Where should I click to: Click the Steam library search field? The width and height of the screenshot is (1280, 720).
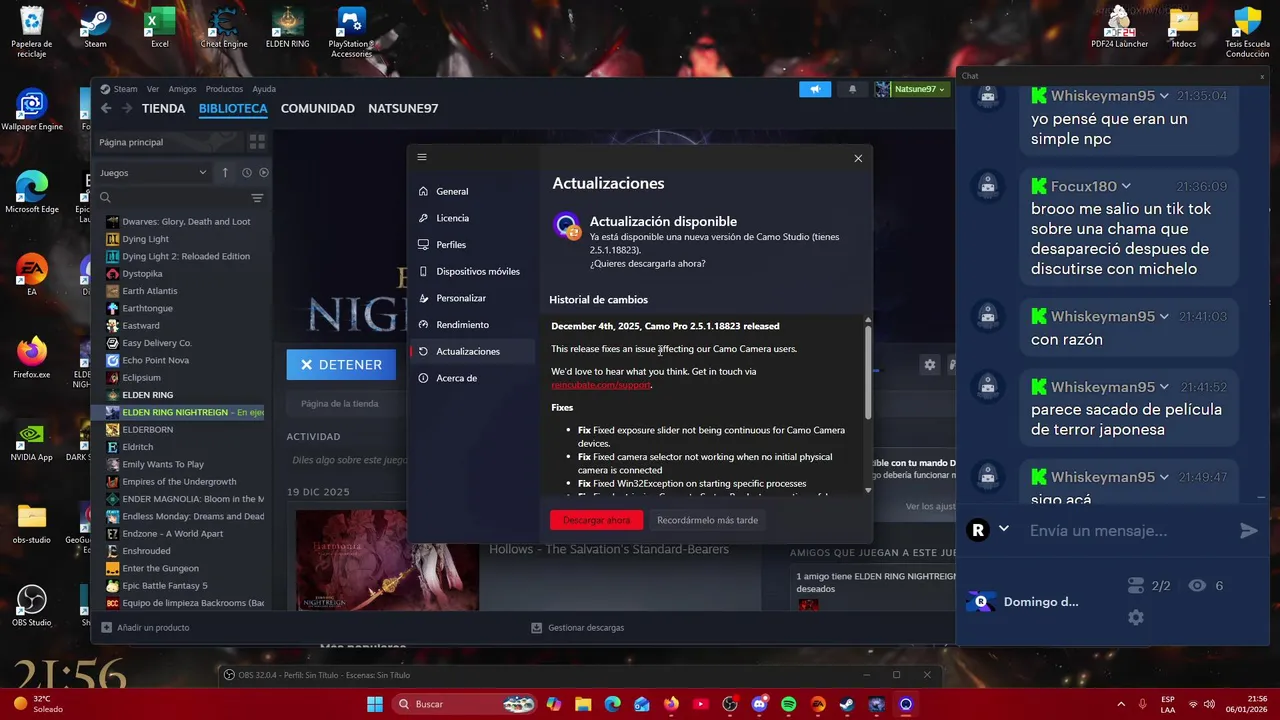[x=172, y=198]
